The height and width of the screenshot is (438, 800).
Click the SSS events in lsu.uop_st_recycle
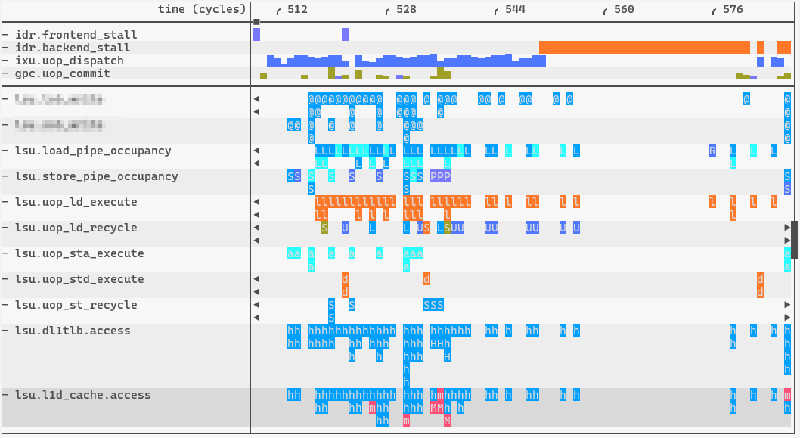tap(434, 305)
